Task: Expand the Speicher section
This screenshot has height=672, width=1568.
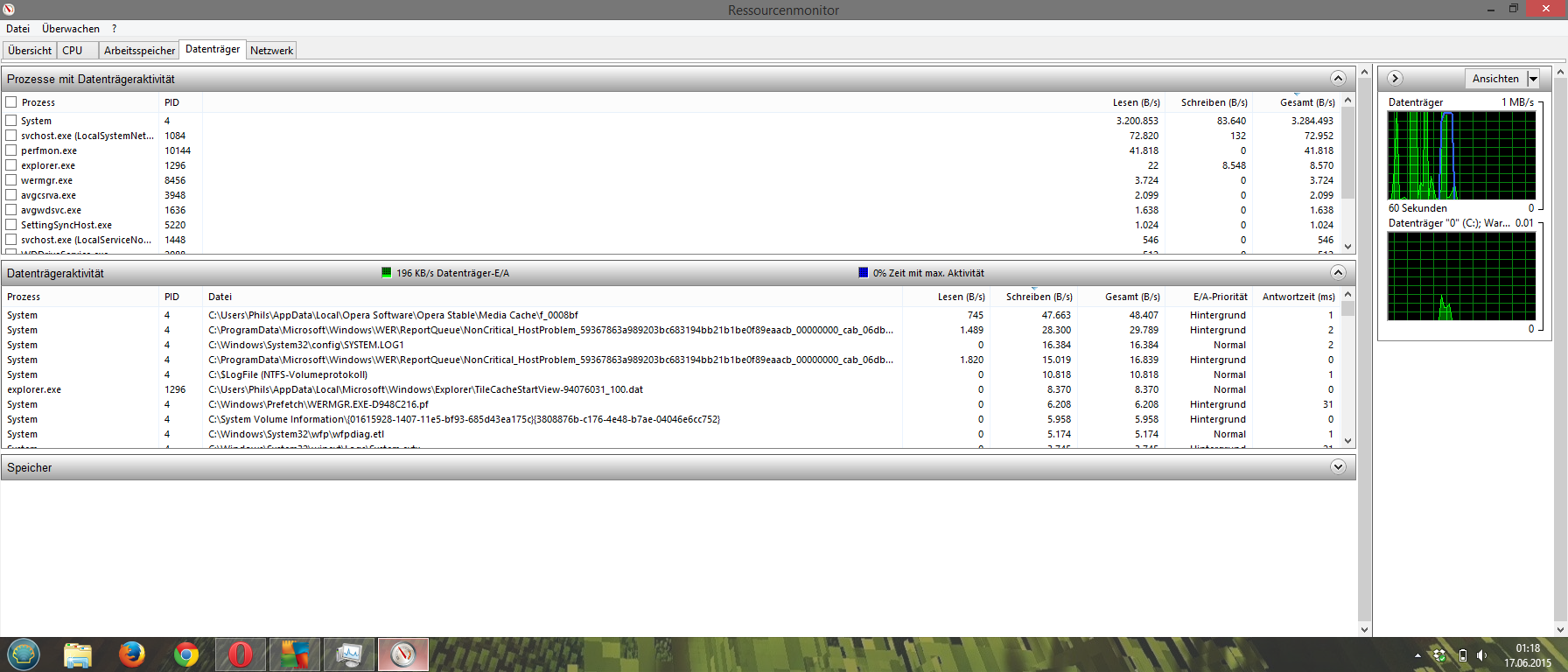Action: (1338, 467)
